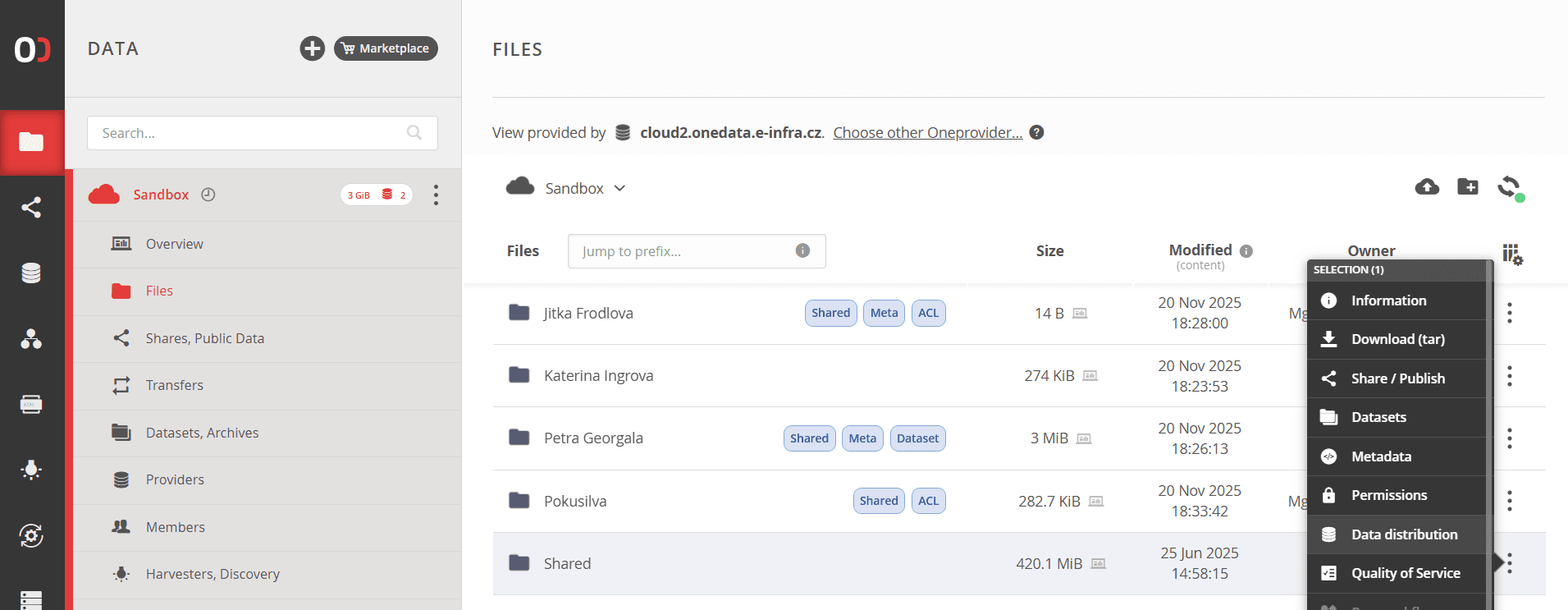This screenshot has height=610, width=1568.
Task: Click ACL tag on Jitka Frodlova
Action: (929, 313)
